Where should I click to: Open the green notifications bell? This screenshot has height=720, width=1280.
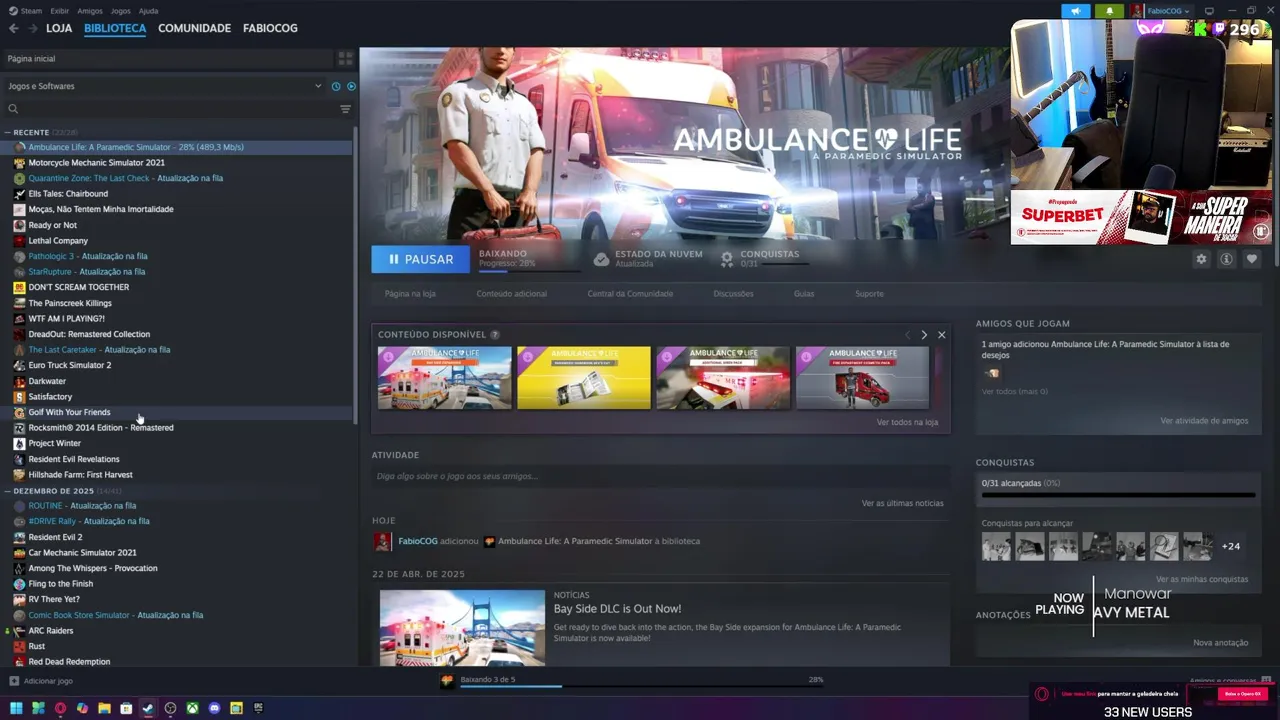[x=1109, y=11]
